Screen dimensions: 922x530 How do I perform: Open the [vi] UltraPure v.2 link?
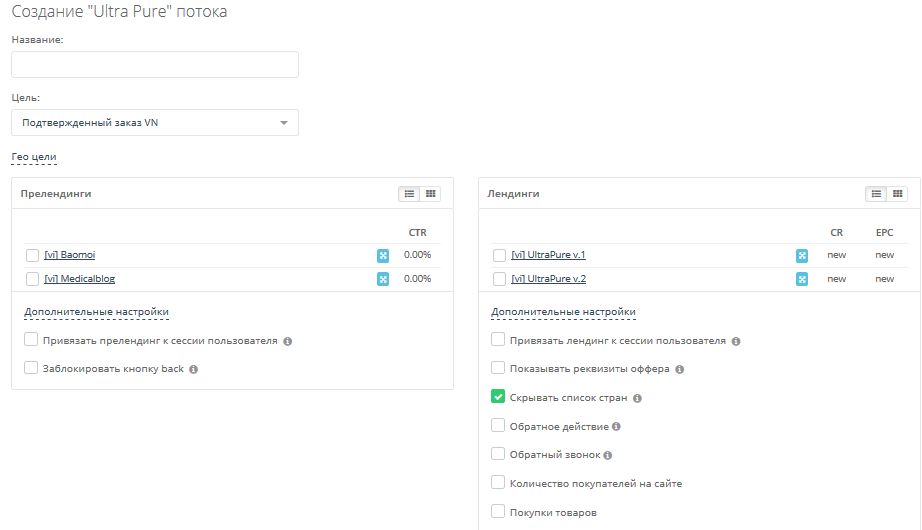click(549, 279)
